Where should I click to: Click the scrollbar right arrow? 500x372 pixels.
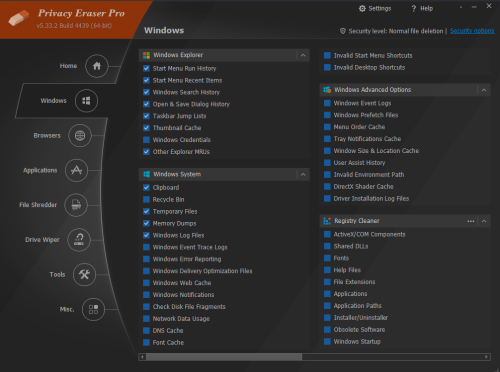(x=486, y=357)
